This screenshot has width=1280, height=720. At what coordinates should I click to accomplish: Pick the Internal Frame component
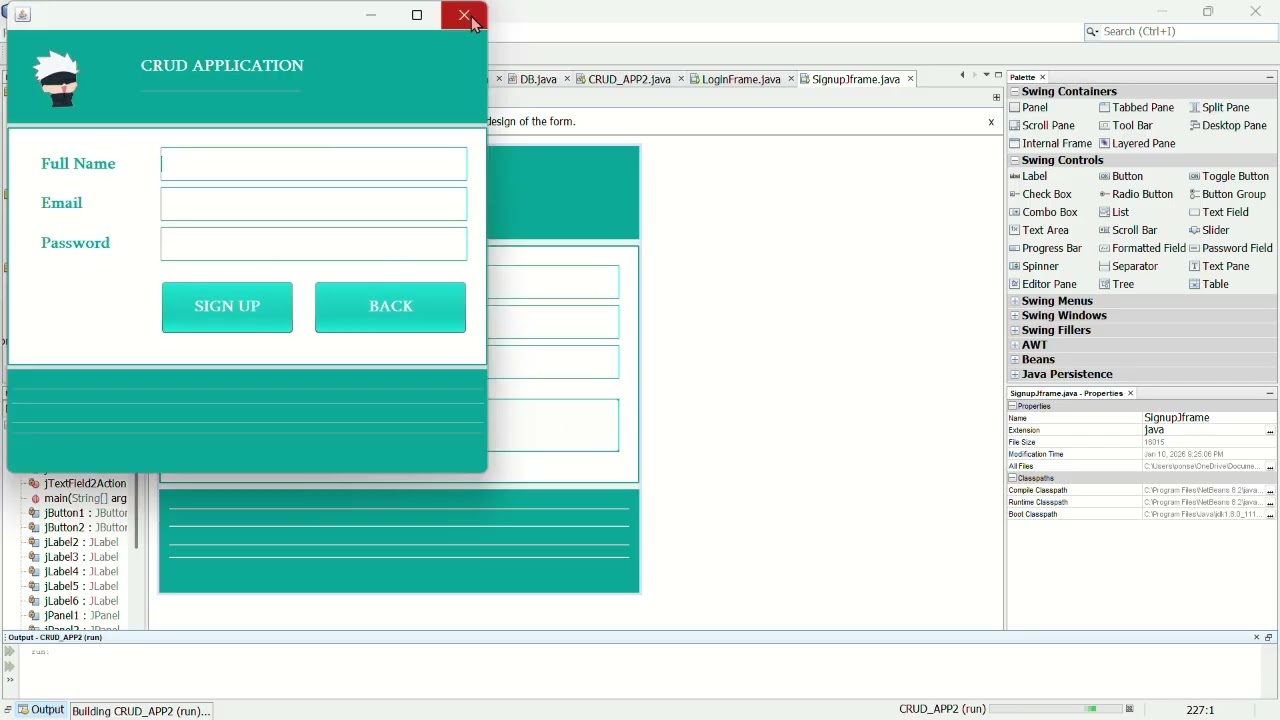coord(1051,144)
